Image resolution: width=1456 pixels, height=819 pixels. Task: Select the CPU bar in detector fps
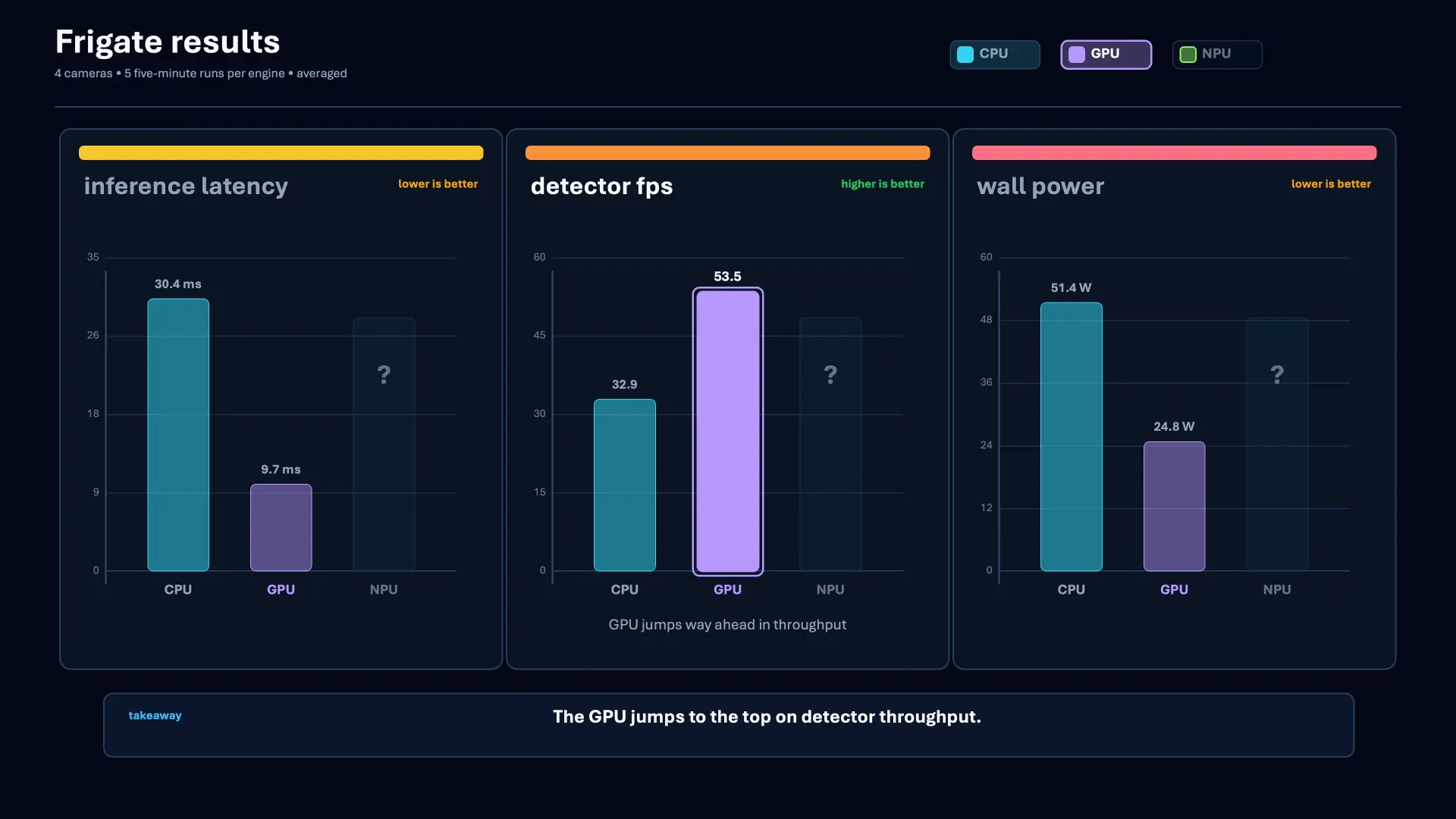click(625, 485)
